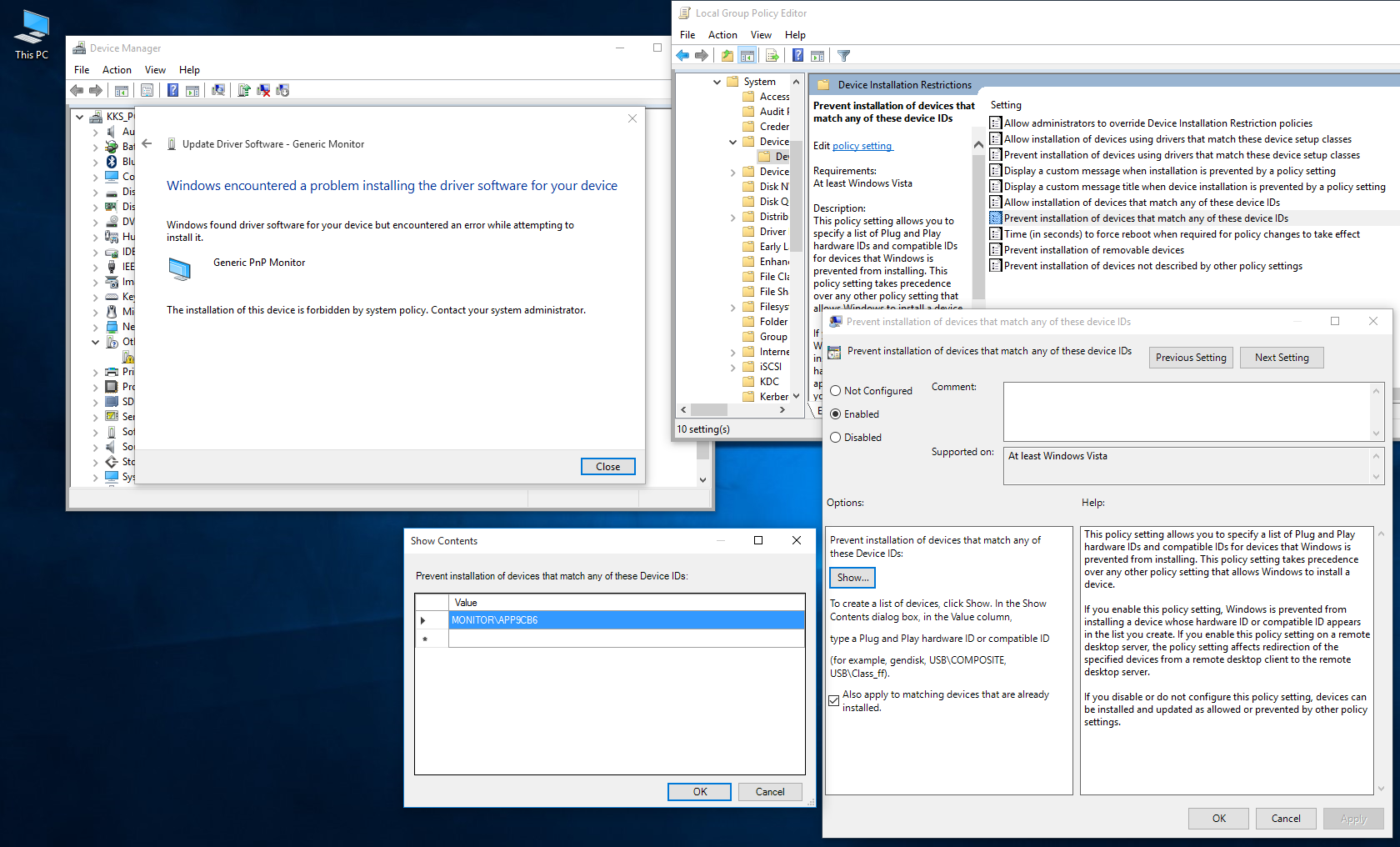
Task: Open Action menu in Device Manager
Action: click(x=117, y=70)
